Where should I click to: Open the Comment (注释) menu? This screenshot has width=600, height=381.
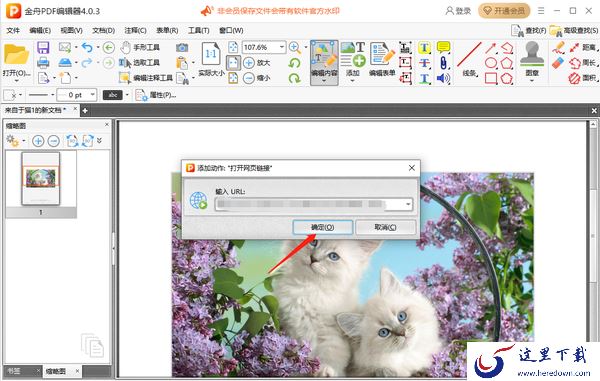point(135,30)
